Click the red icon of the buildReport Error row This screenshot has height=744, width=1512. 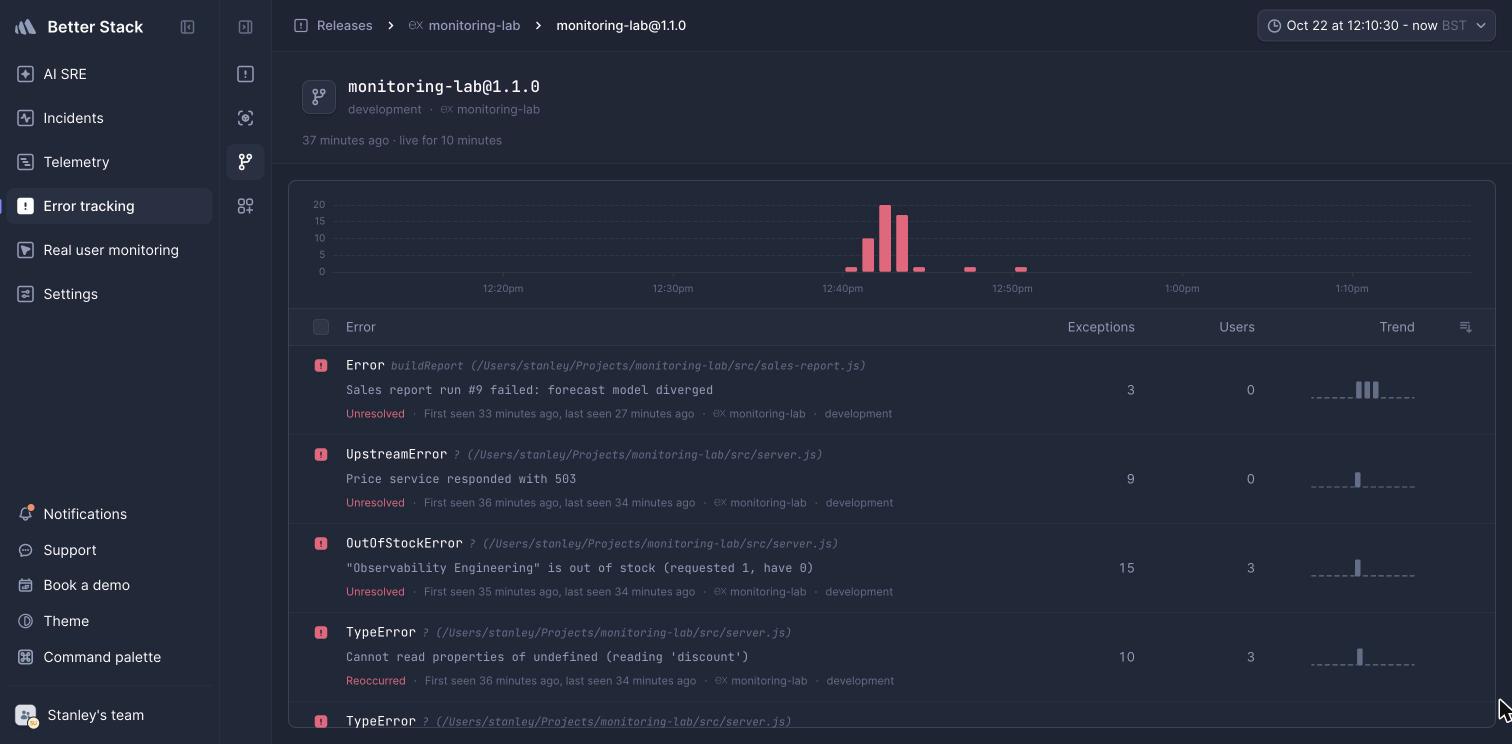click(x=321, y=366)
